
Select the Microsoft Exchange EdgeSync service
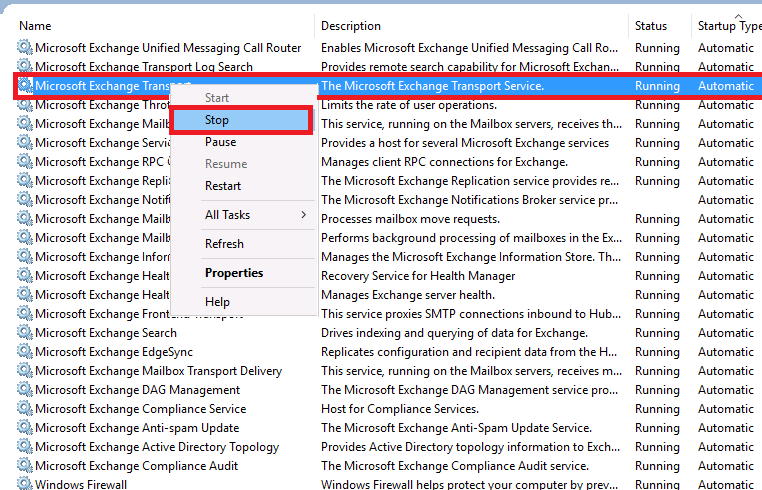(x=114, y=352)
